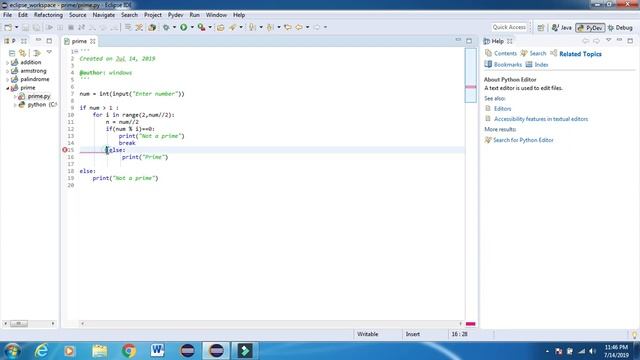Open Google Chrome from the taskbar

[x=129, y=351]
